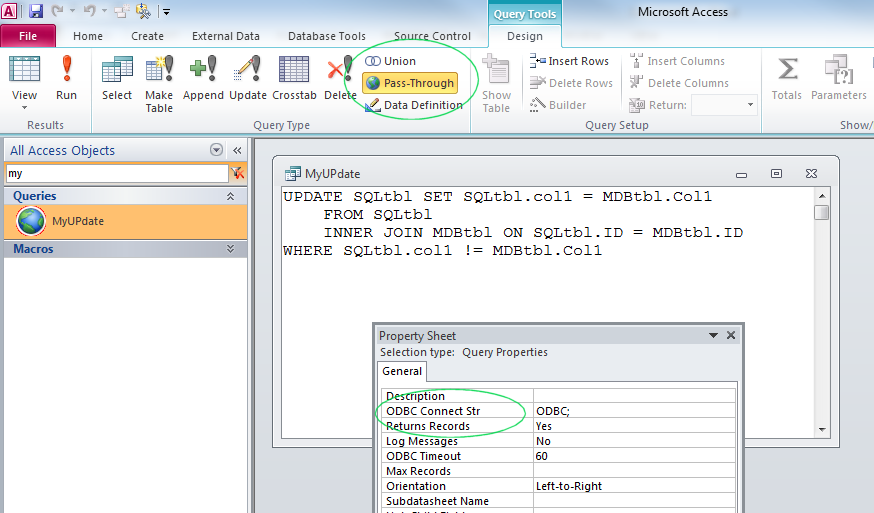Select MyUPdate query in navigation pane
Image resolution: width=874 pixels, height=513 pixels.
125,221
